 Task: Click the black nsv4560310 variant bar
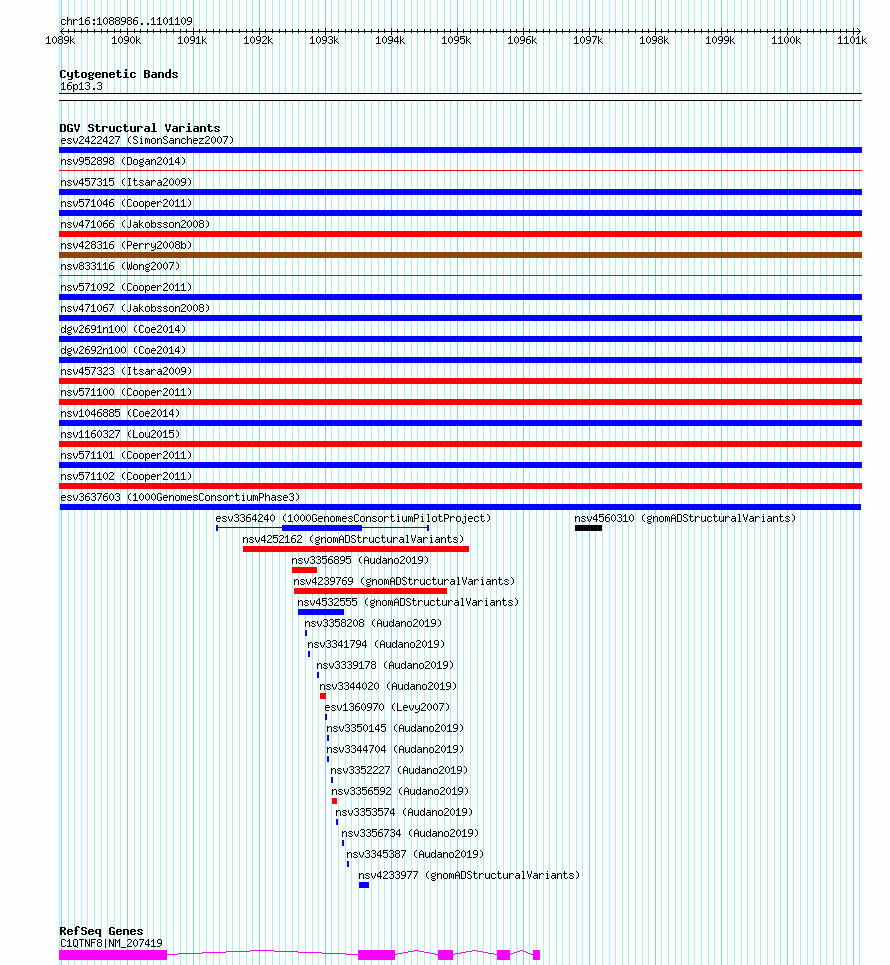tap(588, 528)
